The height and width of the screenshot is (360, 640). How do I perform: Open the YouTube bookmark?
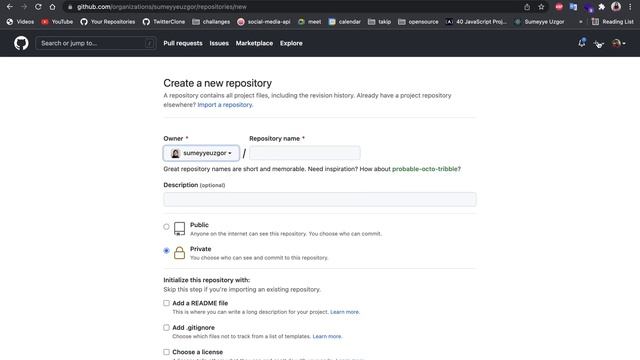point(57,22)
